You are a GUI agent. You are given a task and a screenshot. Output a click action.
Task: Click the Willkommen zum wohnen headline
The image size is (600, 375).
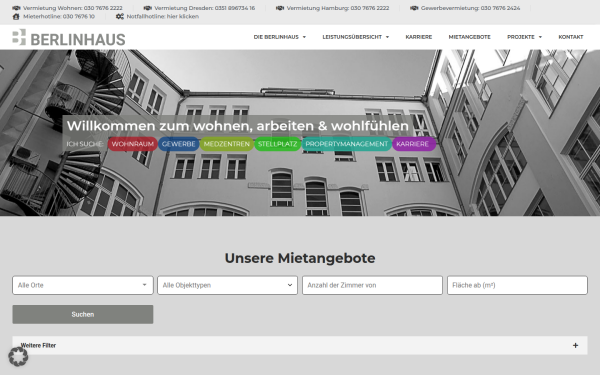tap(238, 126)
